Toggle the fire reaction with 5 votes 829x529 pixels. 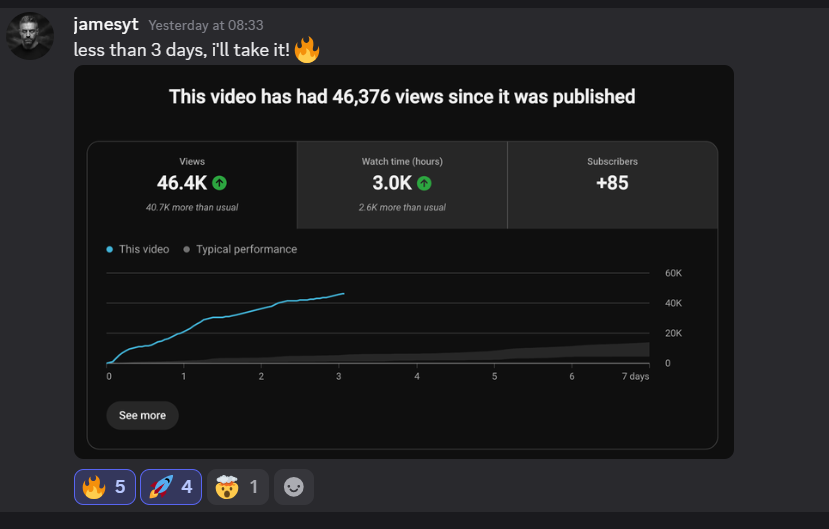[x=105, y=487]
